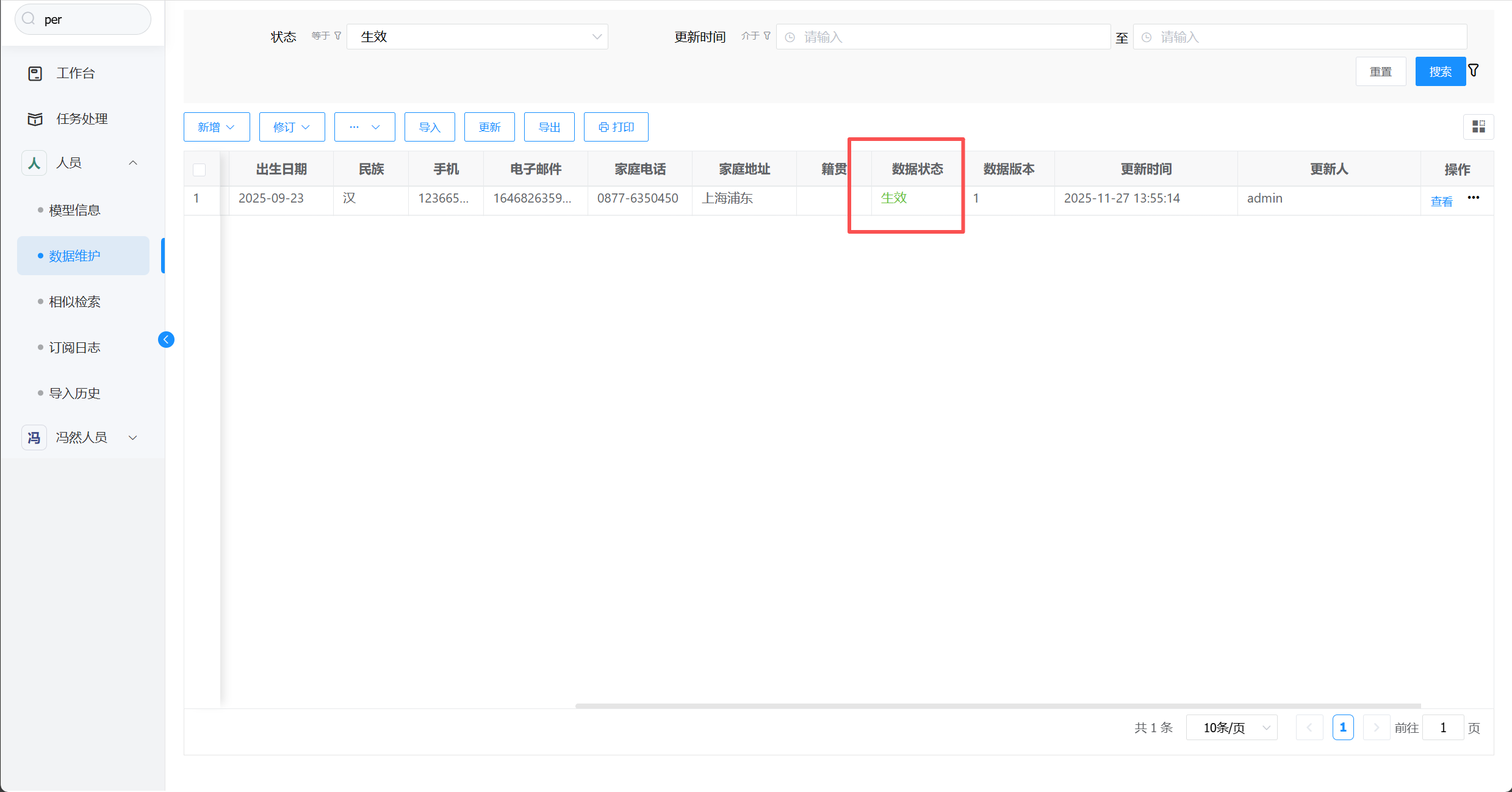Click the 任务处理 task icon
Viewport: 1512px width, 792px height.
coord(35,119)
